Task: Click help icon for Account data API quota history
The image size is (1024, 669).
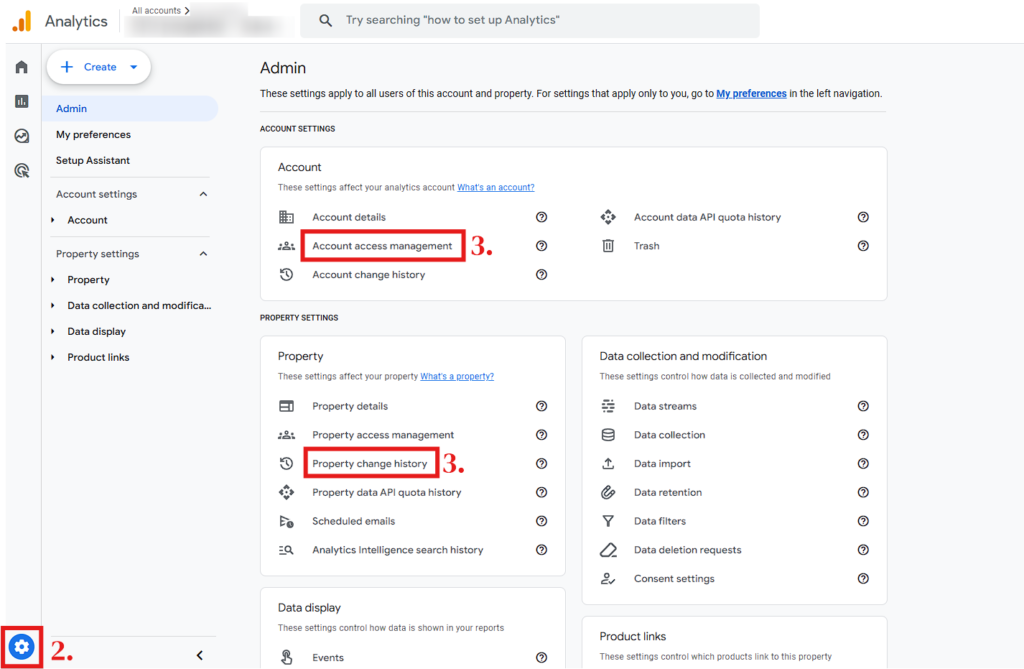Action: (863, 217)
